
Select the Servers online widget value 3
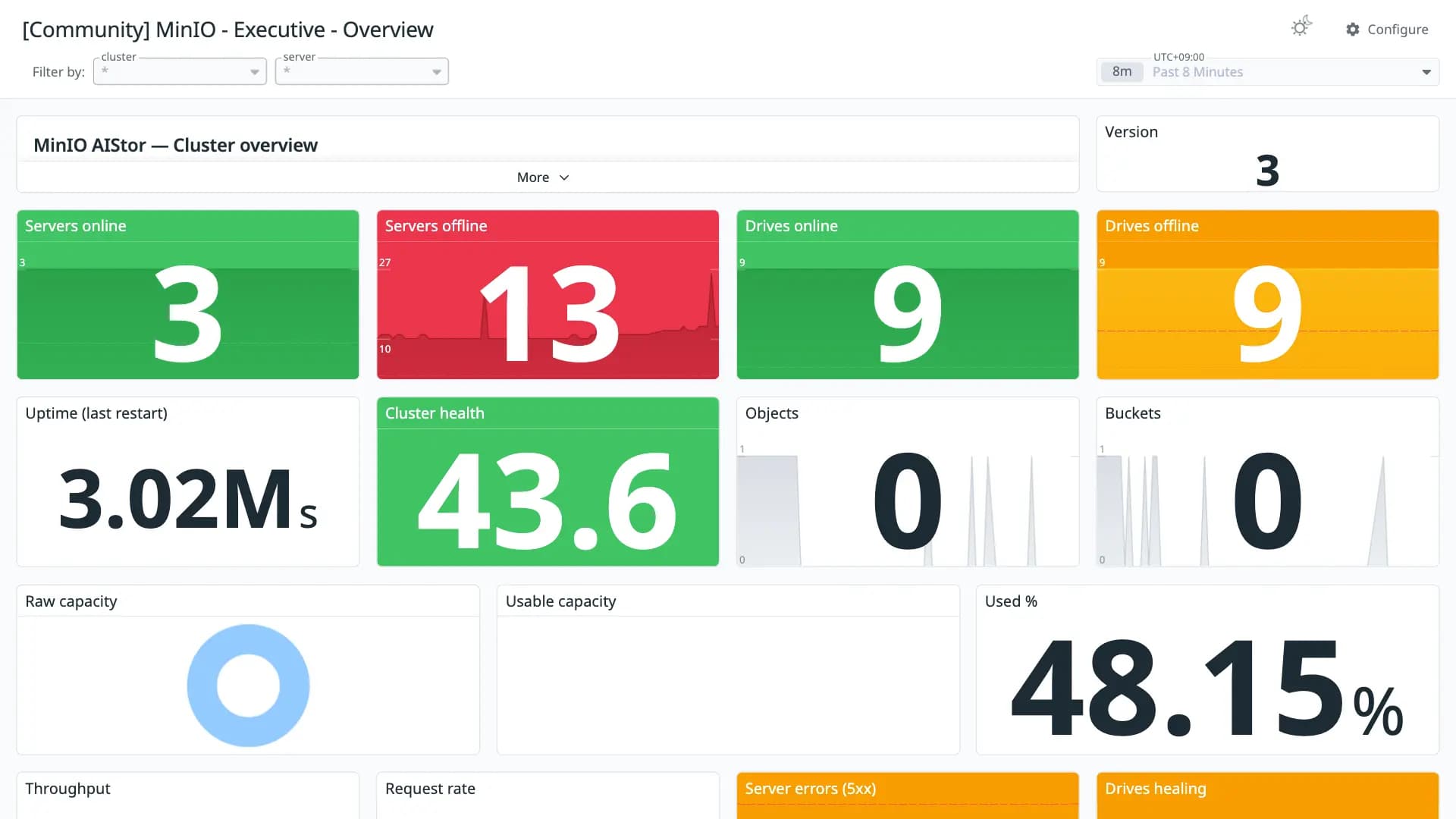(x=187, y=313)
